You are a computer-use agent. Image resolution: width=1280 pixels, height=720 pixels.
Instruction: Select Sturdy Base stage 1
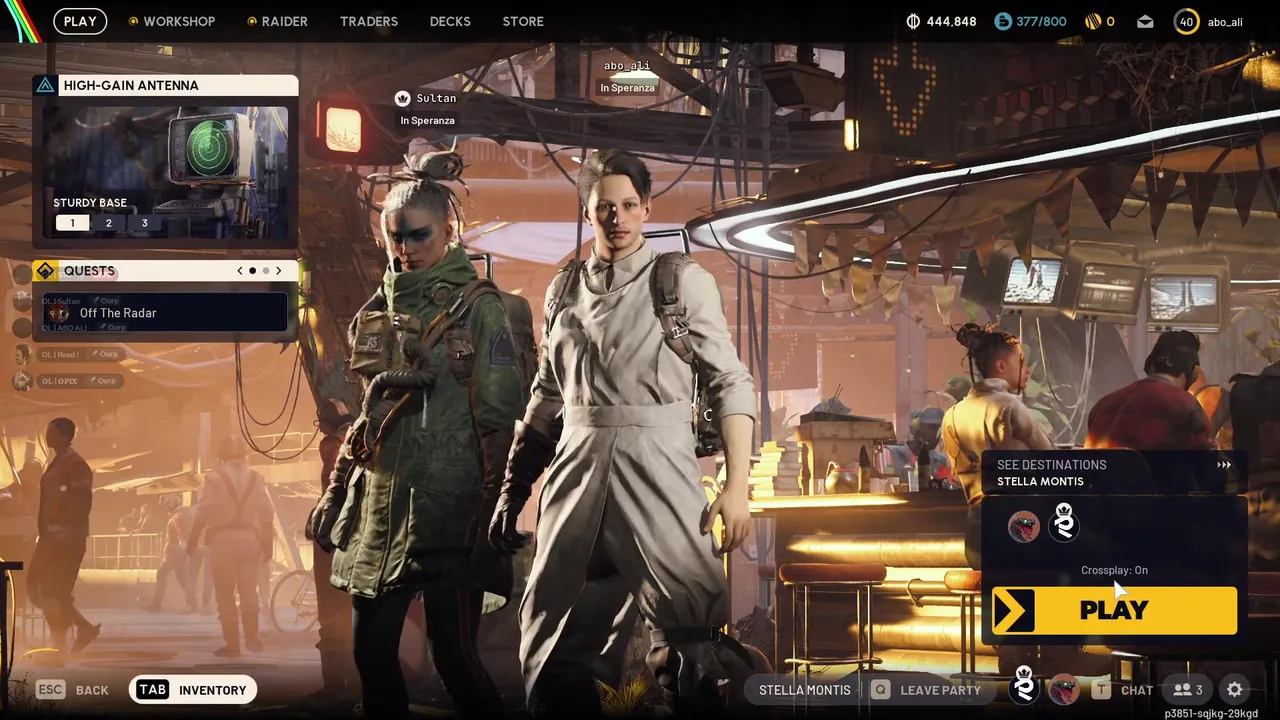tap(72, 223)
